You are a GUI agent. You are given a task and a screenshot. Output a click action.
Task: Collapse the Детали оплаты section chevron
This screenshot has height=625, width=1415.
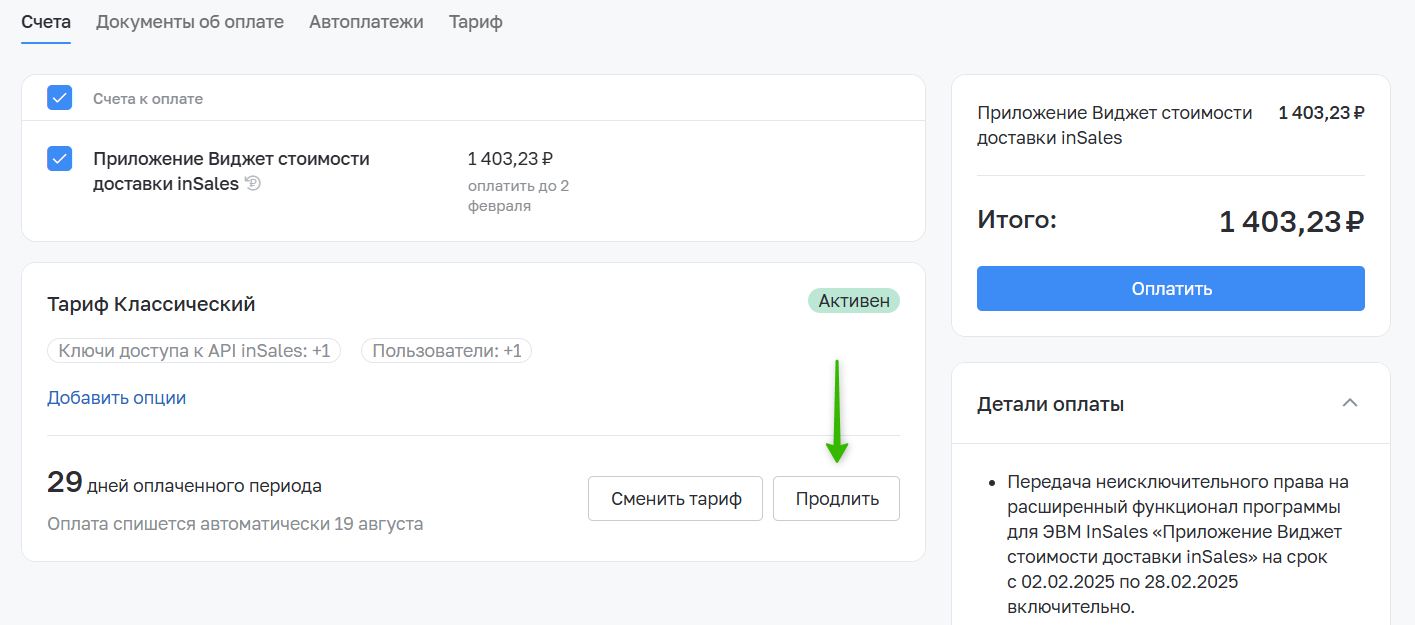[x=1350, y=403]
